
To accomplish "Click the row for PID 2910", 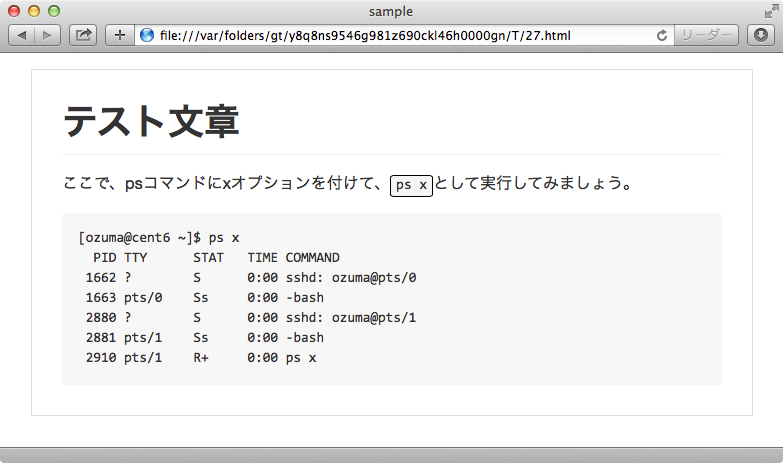I will point(201,358).
